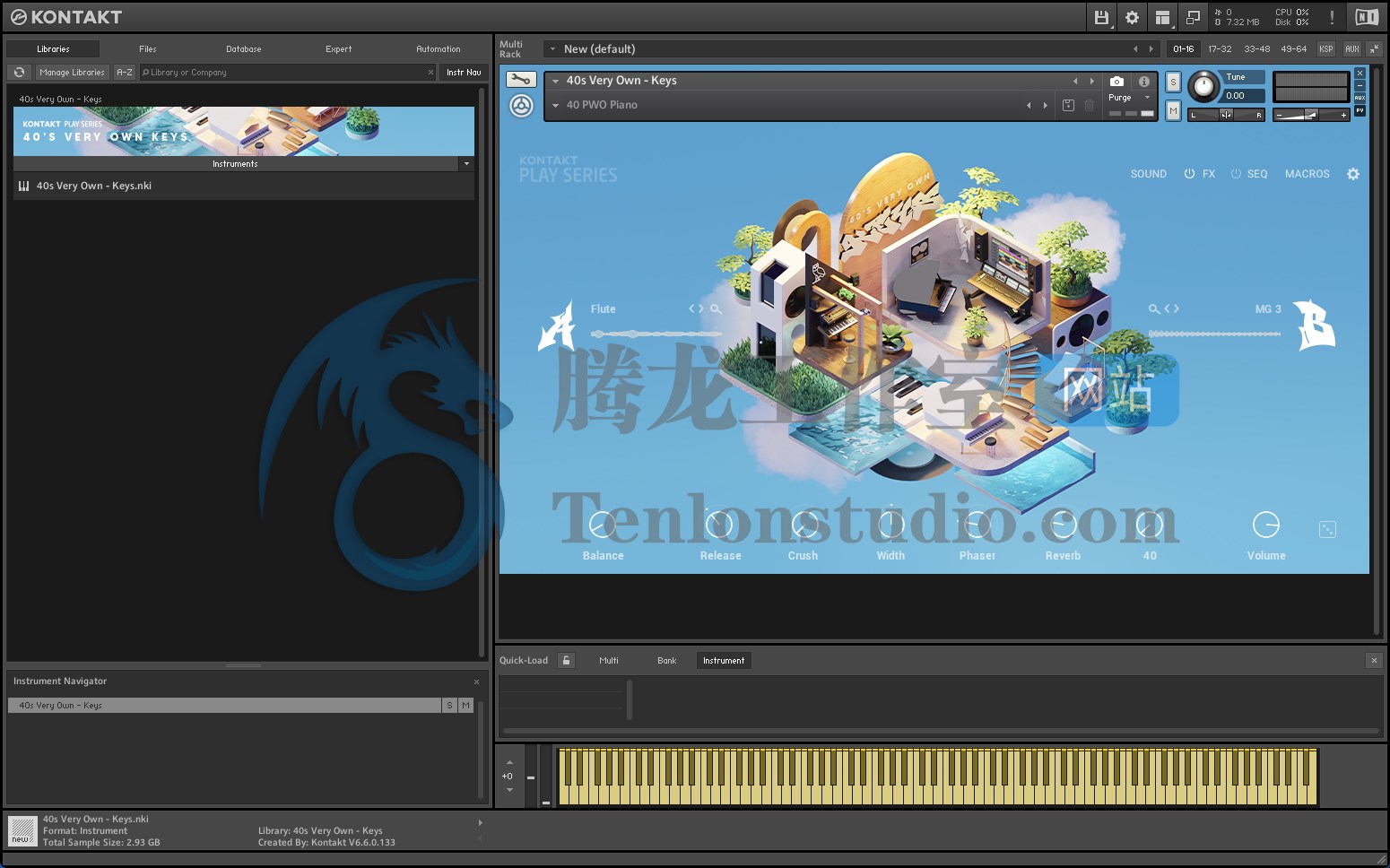Toggle the AUX sends on instrument header

[1360, 98]
